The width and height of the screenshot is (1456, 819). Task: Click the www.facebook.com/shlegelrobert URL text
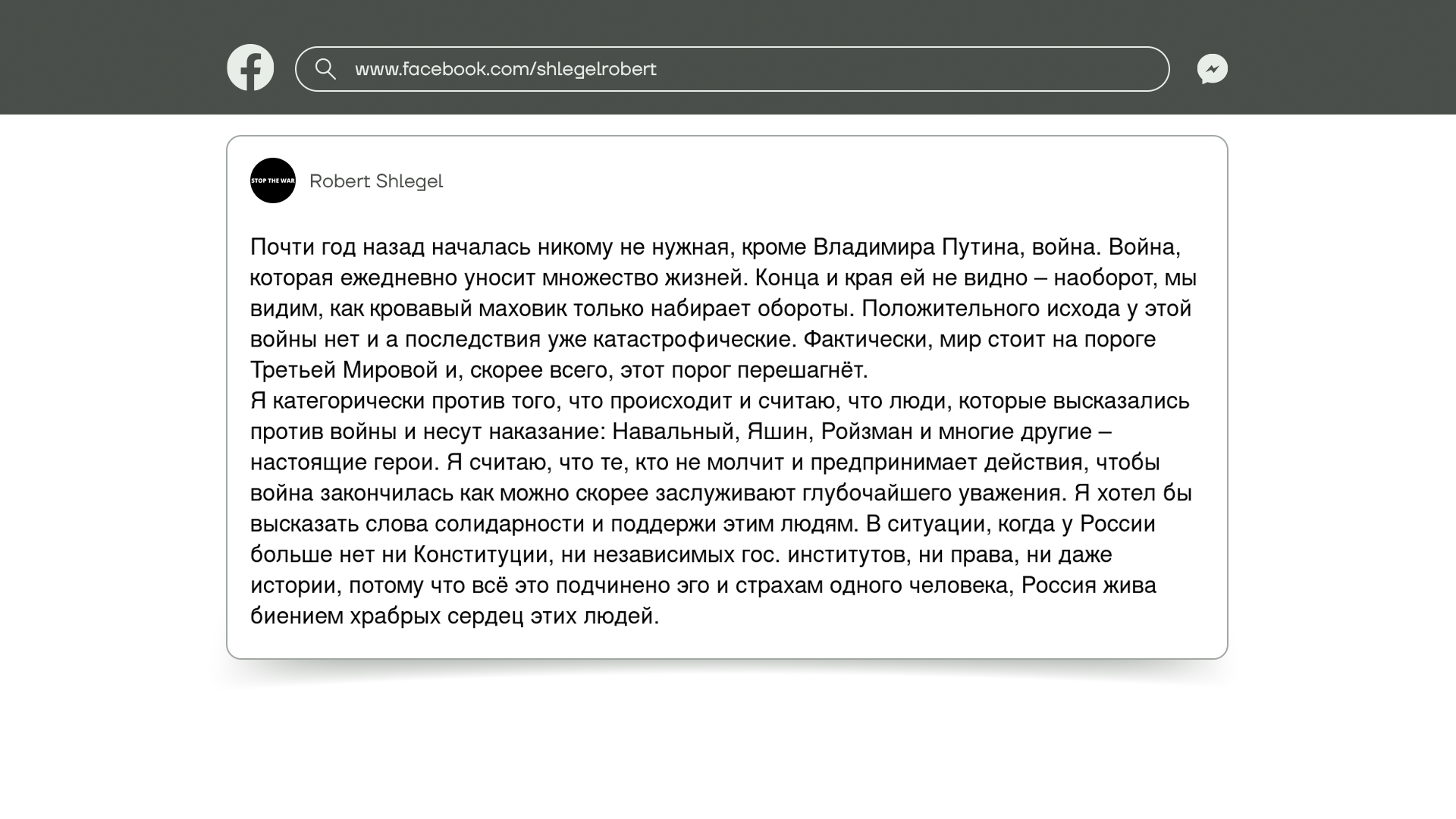[505, 69]
